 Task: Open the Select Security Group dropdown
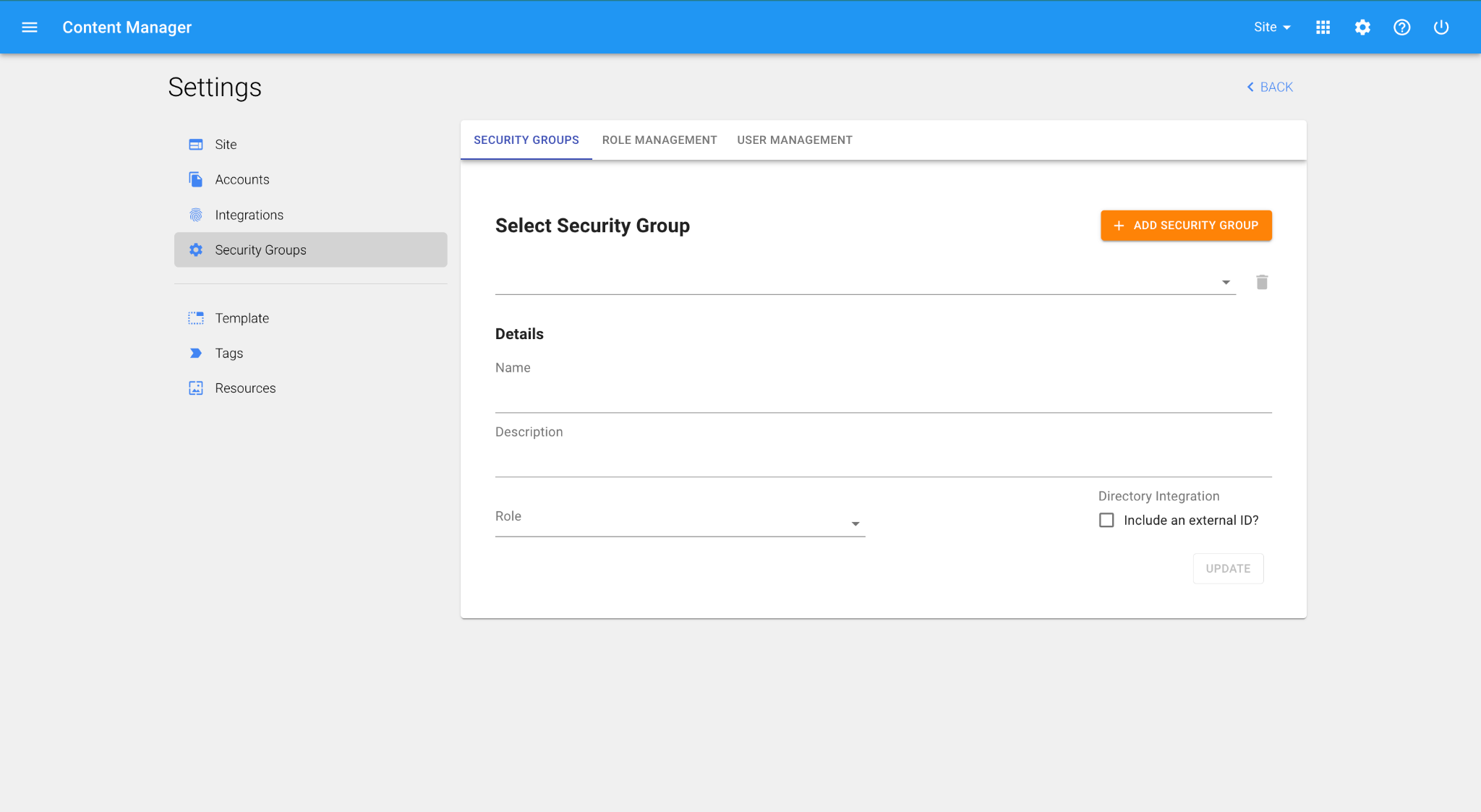(865, 282)
